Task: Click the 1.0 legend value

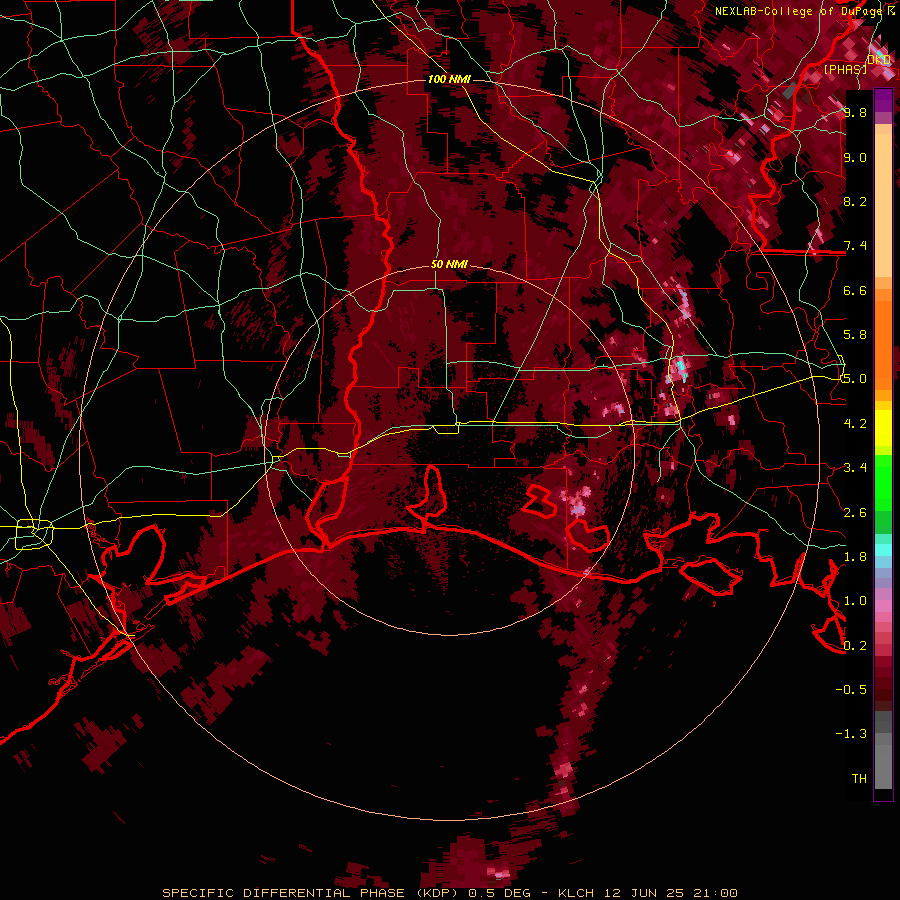Action: [855, 601]
